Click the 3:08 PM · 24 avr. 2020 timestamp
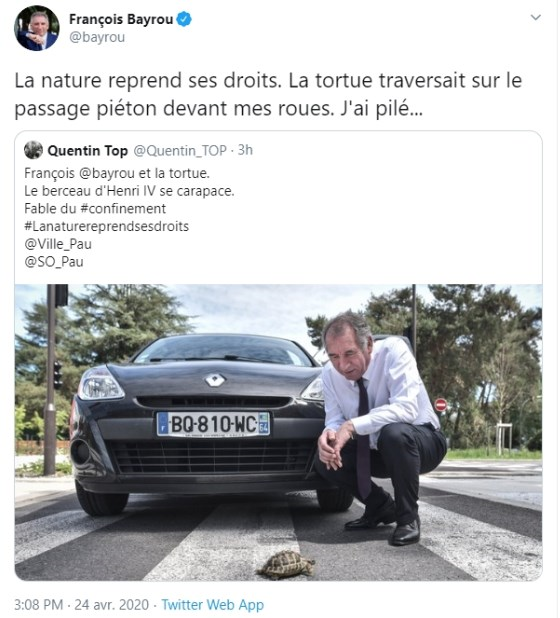The height and width of the screenshot is (618, 560). tap(82, 605)
